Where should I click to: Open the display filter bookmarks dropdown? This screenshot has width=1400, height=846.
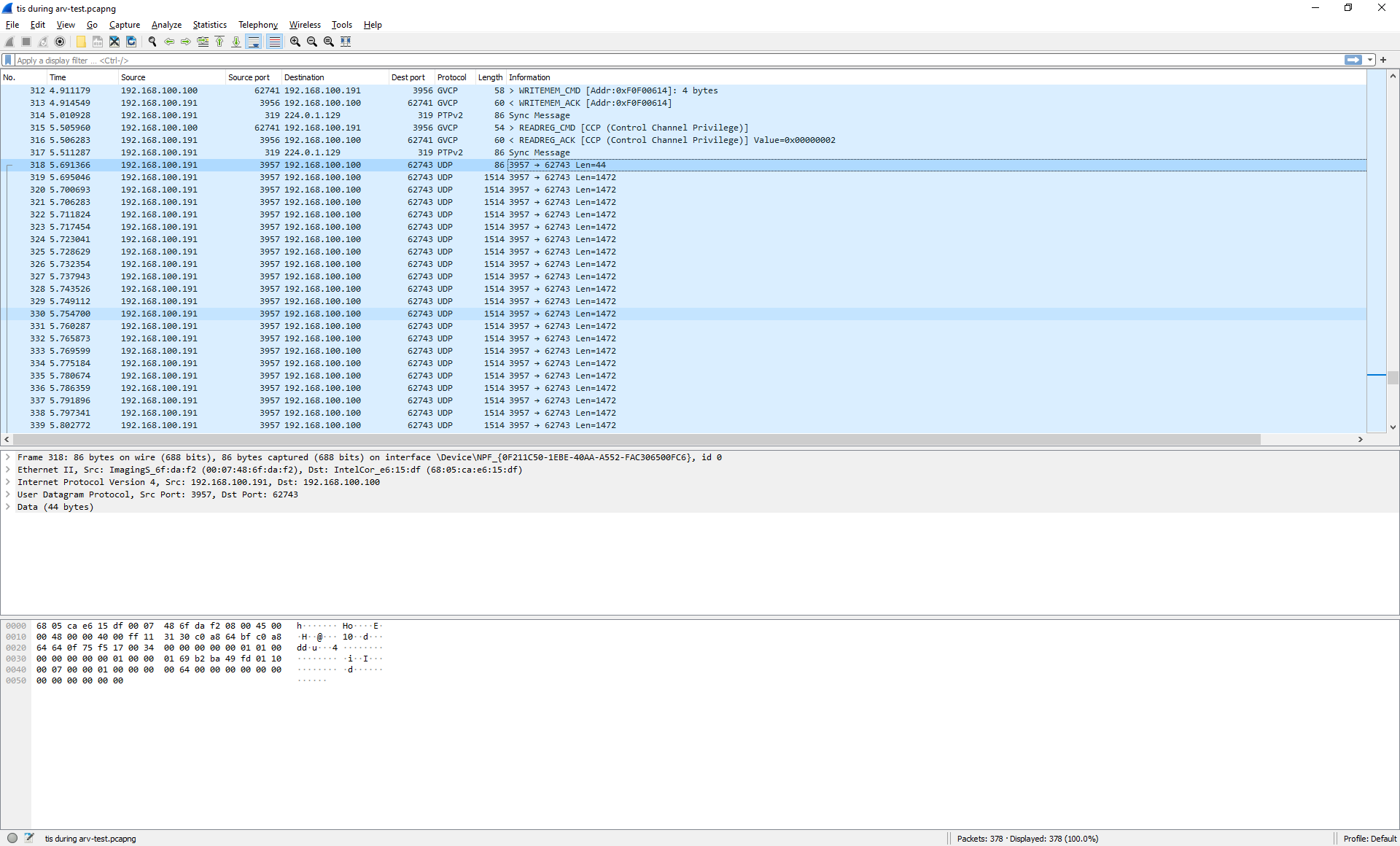(x=7, y=60)
